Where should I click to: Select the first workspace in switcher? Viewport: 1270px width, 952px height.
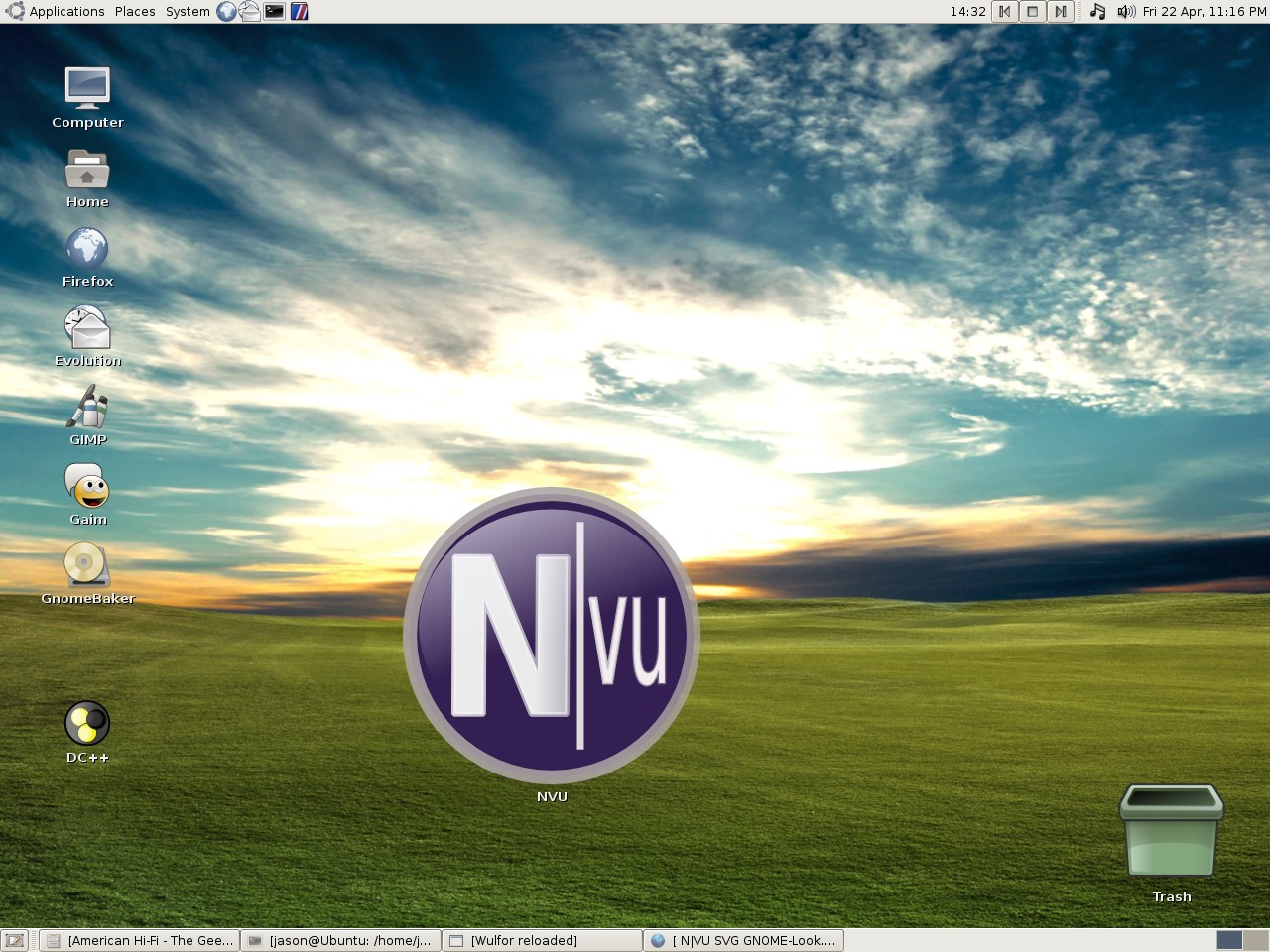click(1229, 941)
